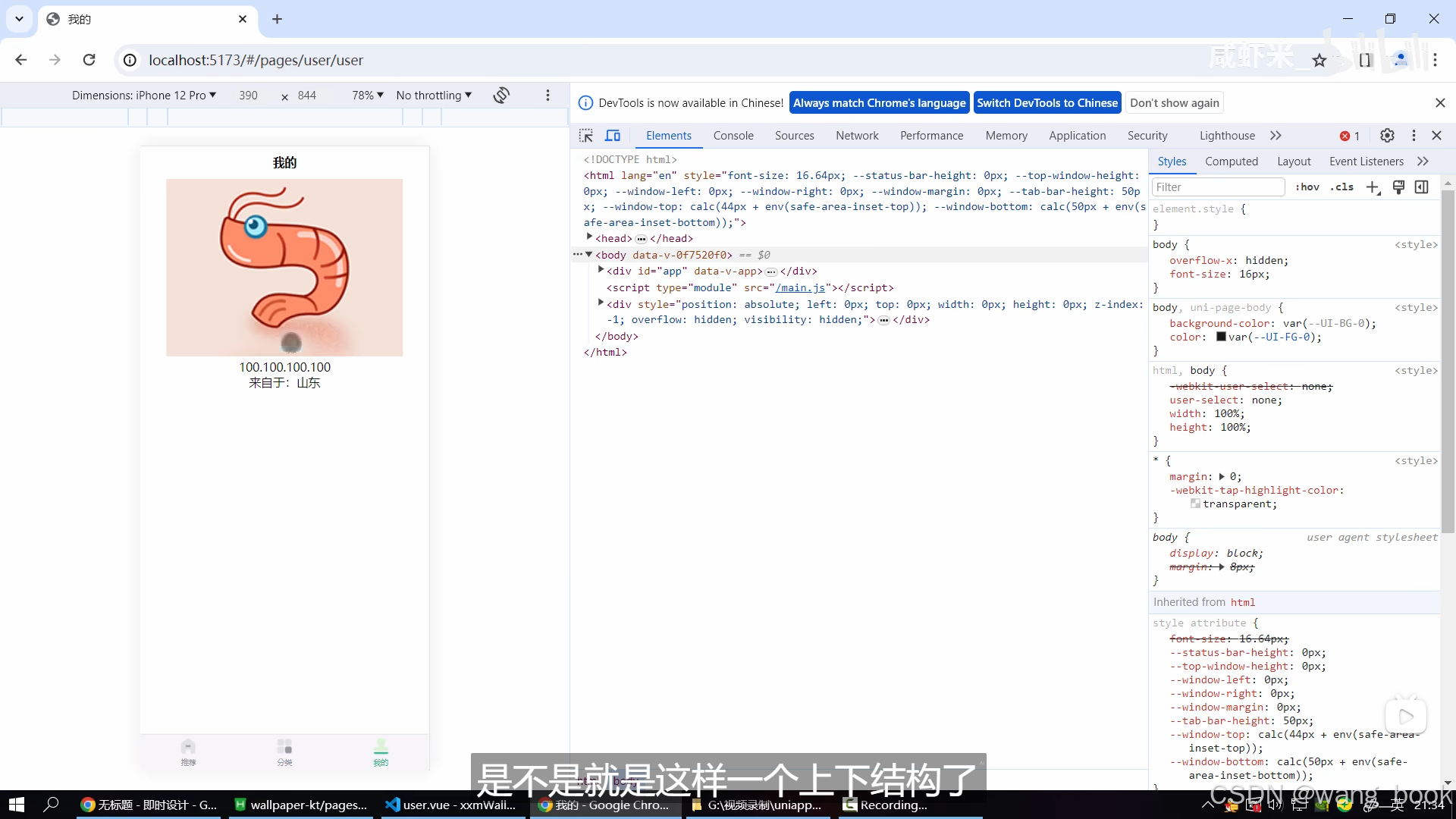Screen dimensions: 1456x819
Task: Click the red error count badge
Action: point(1350,136)
